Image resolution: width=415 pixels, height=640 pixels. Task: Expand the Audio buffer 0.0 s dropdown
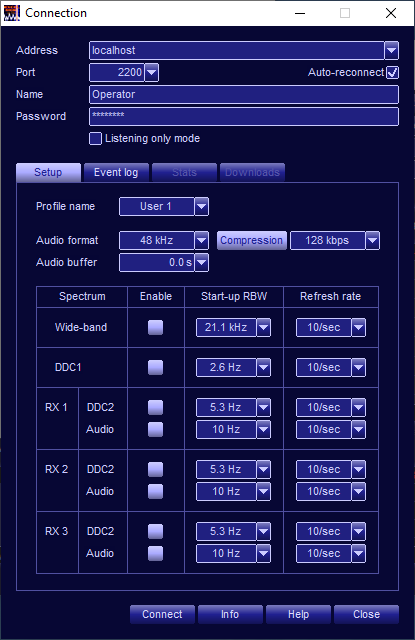pyautogui.click(x=202, y=262)
